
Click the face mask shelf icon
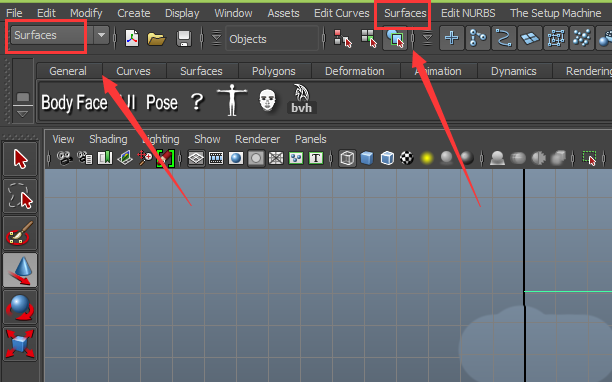tap(267, 100)
